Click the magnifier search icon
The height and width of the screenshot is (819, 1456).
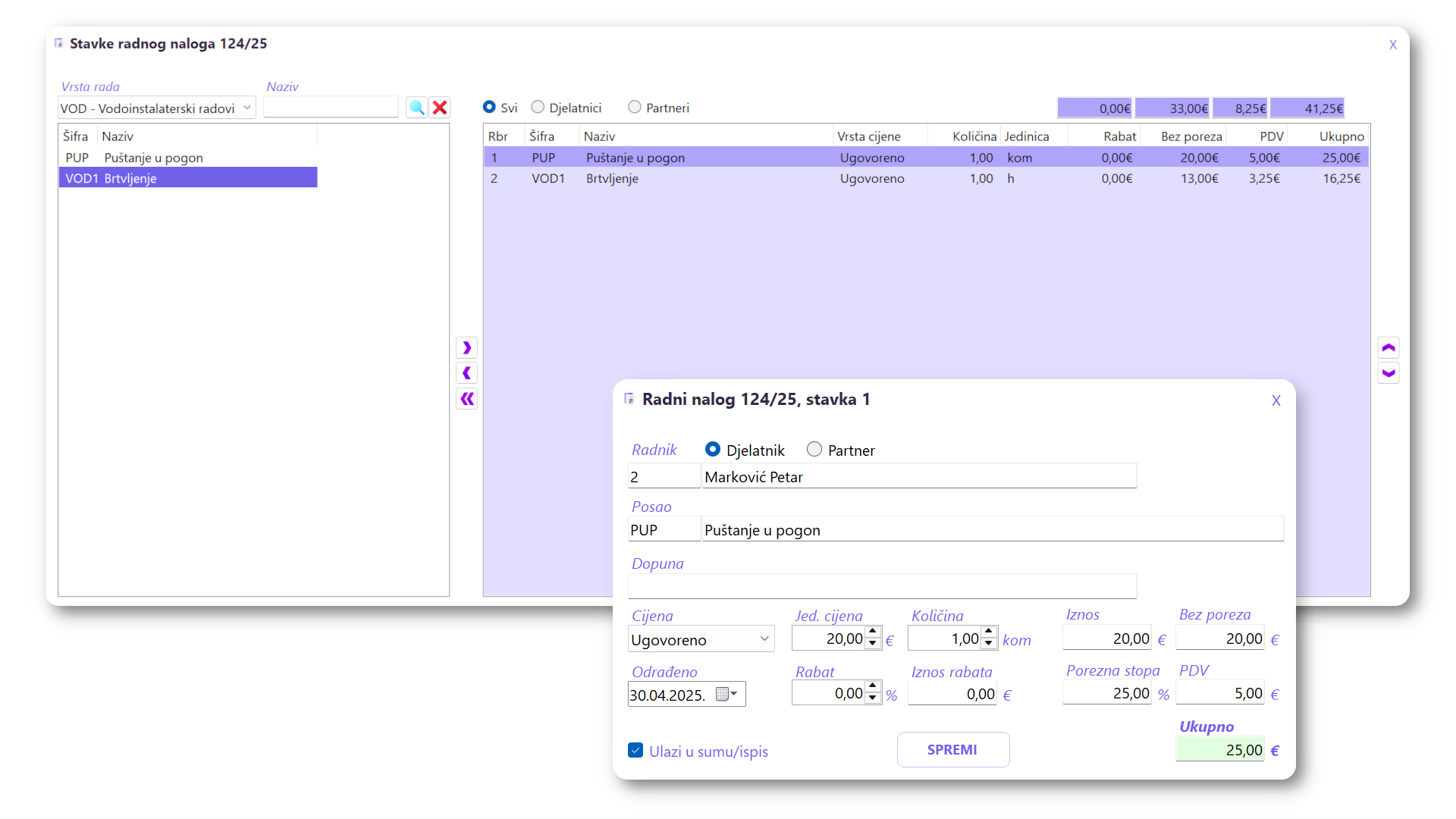tap(416, 108)
